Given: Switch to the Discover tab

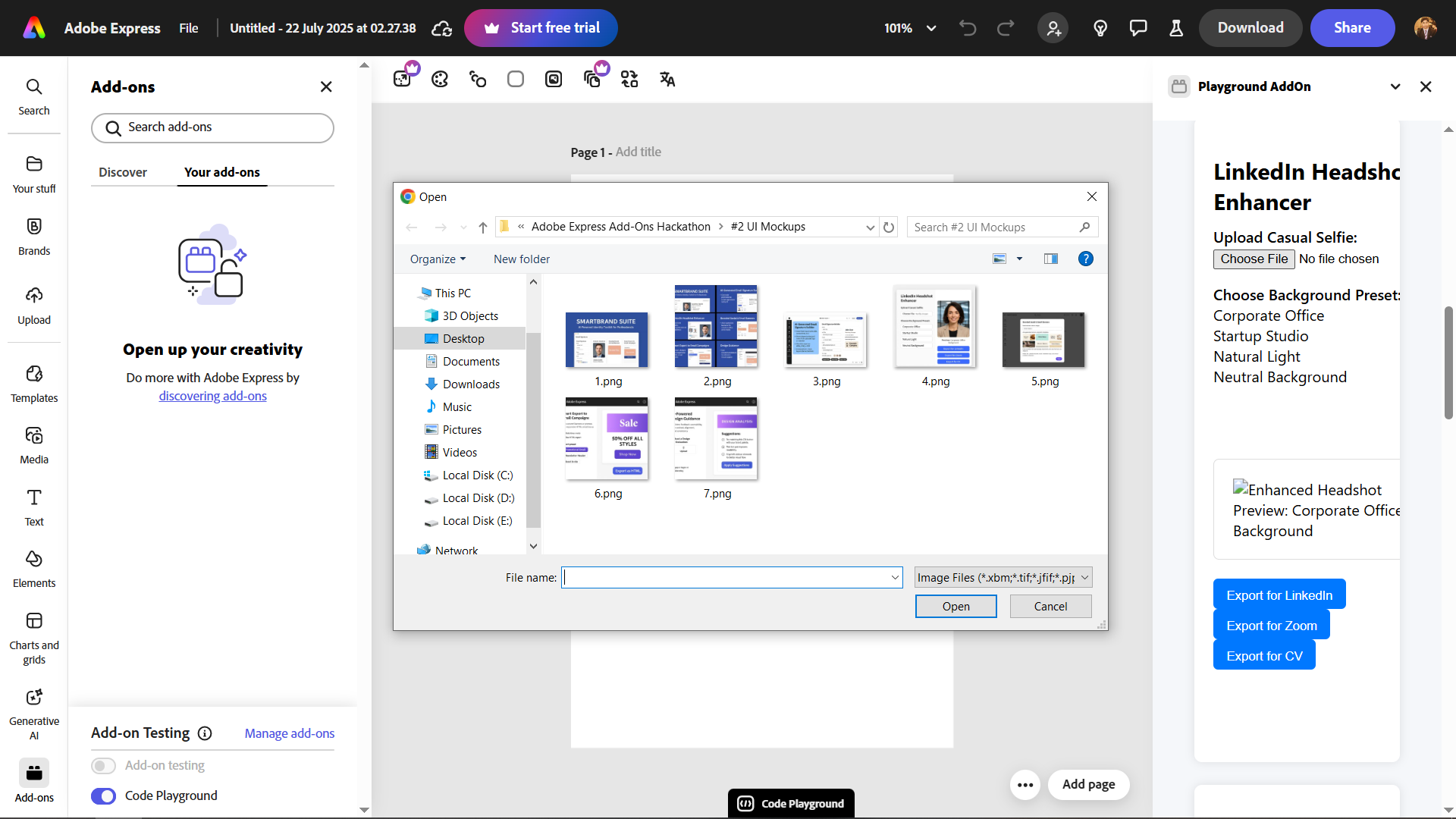Looking at the screenshot, I should [123, 172].
